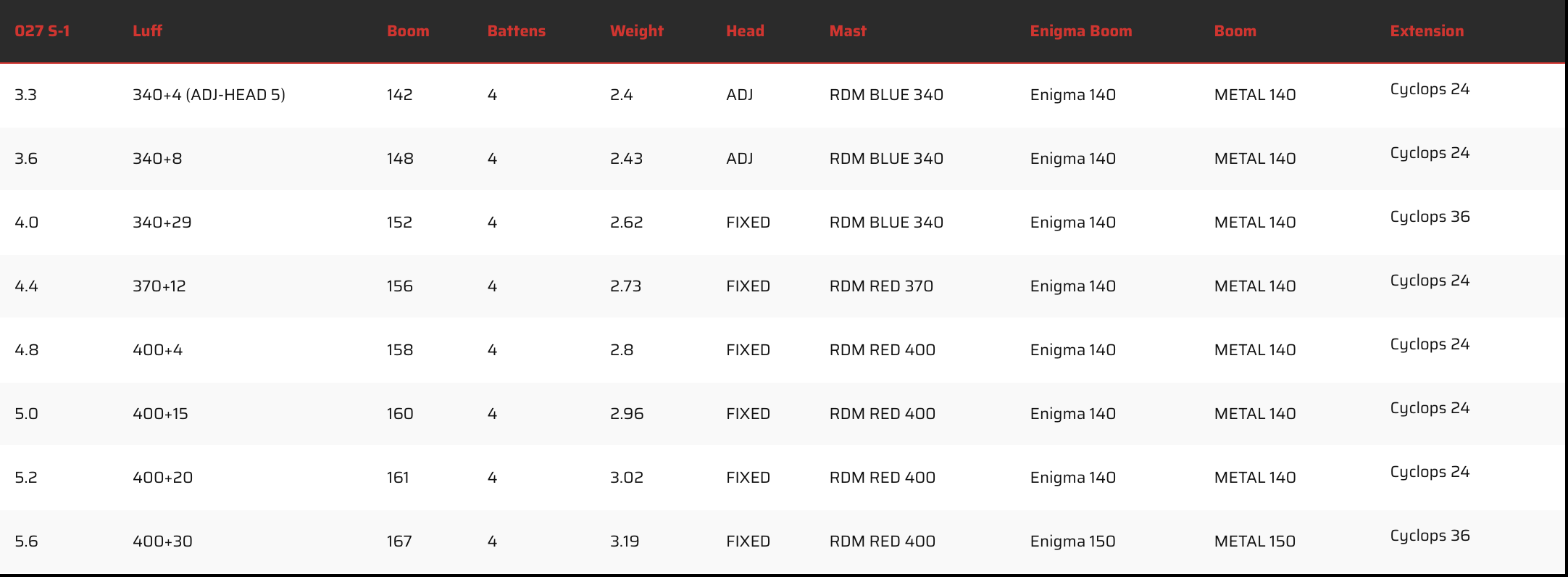The width and height of the screenshot is (1568, 577).
Task: Click the "Mast" column header
Action: pyautogui.click(x=848, y=31)
